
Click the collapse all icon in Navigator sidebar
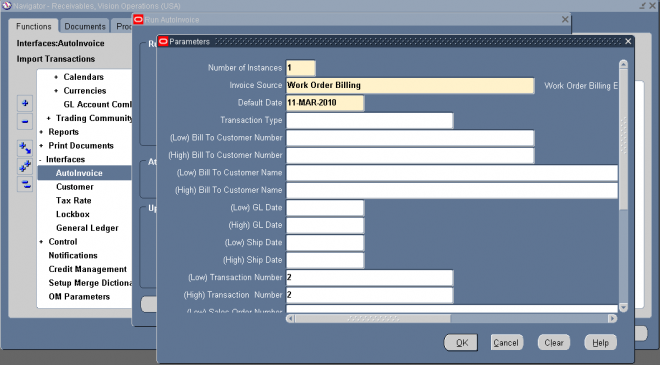[x=25, y=184]
